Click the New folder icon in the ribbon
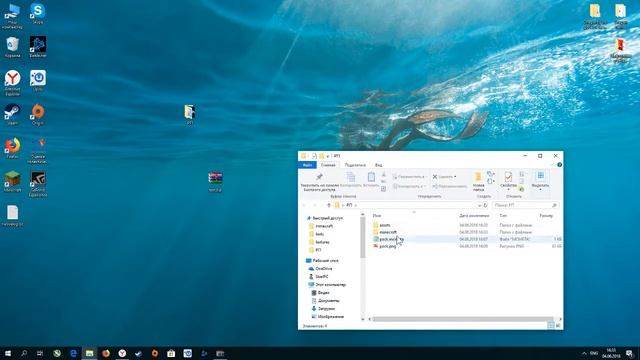The image size is (640, 360). pyautogui.click(x=478, y=177)
